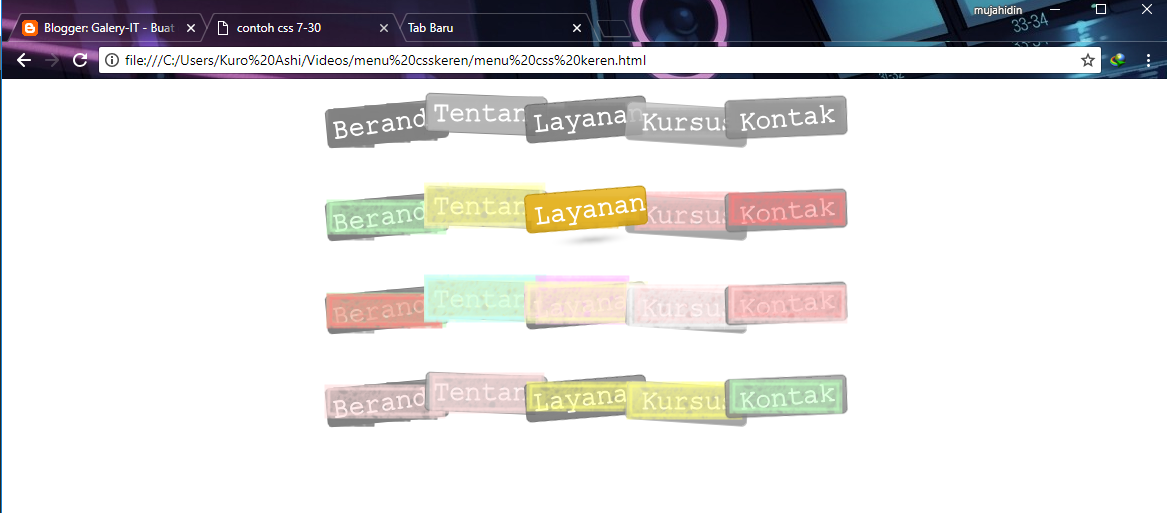The image size is (1167, 513).
Task: Click the extension icon beside the bookmark star
Action: [1118, 60]
